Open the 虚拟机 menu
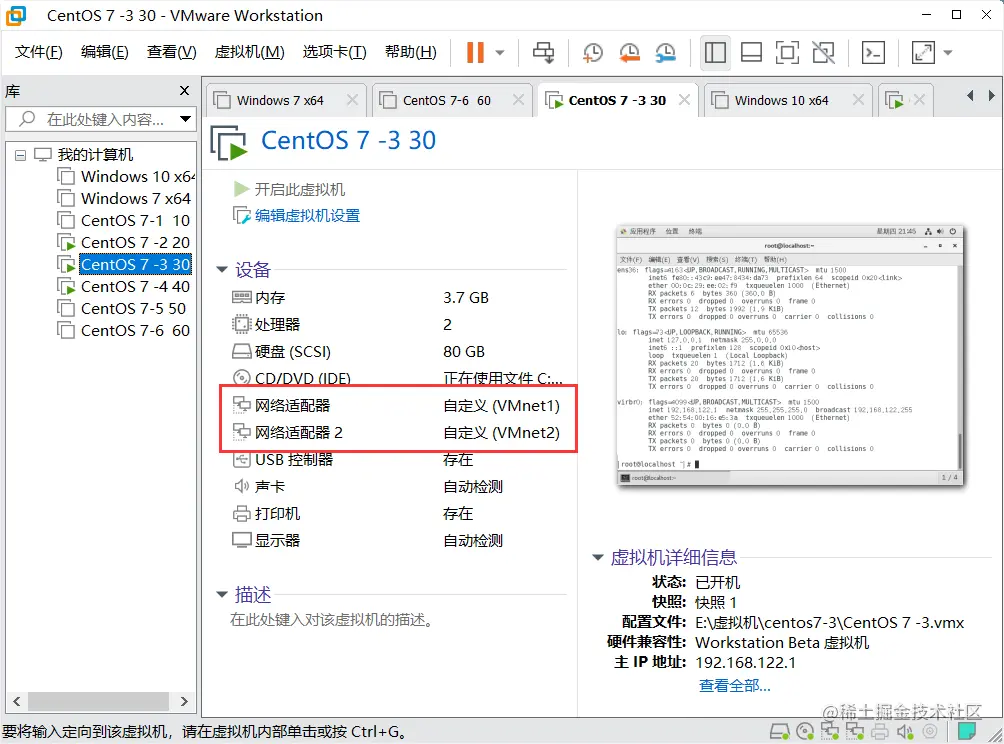This screenshot has width=1004, height=744. 249,52
